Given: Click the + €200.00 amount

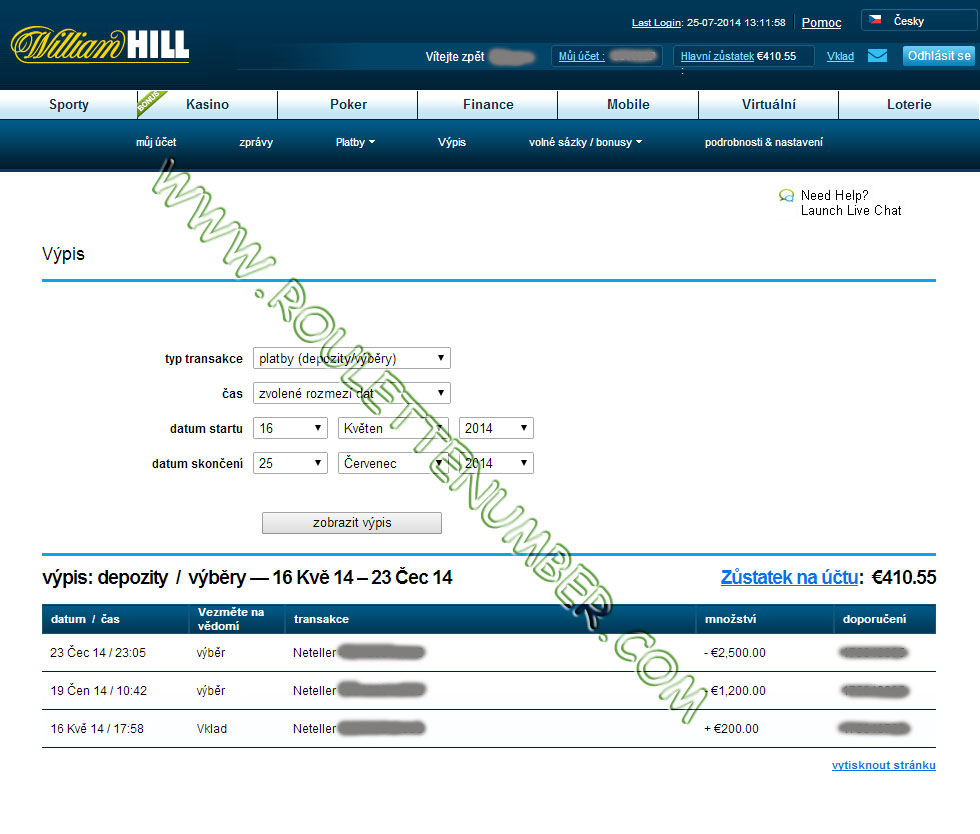Looking at the screenshot, I should pos(731,729).
